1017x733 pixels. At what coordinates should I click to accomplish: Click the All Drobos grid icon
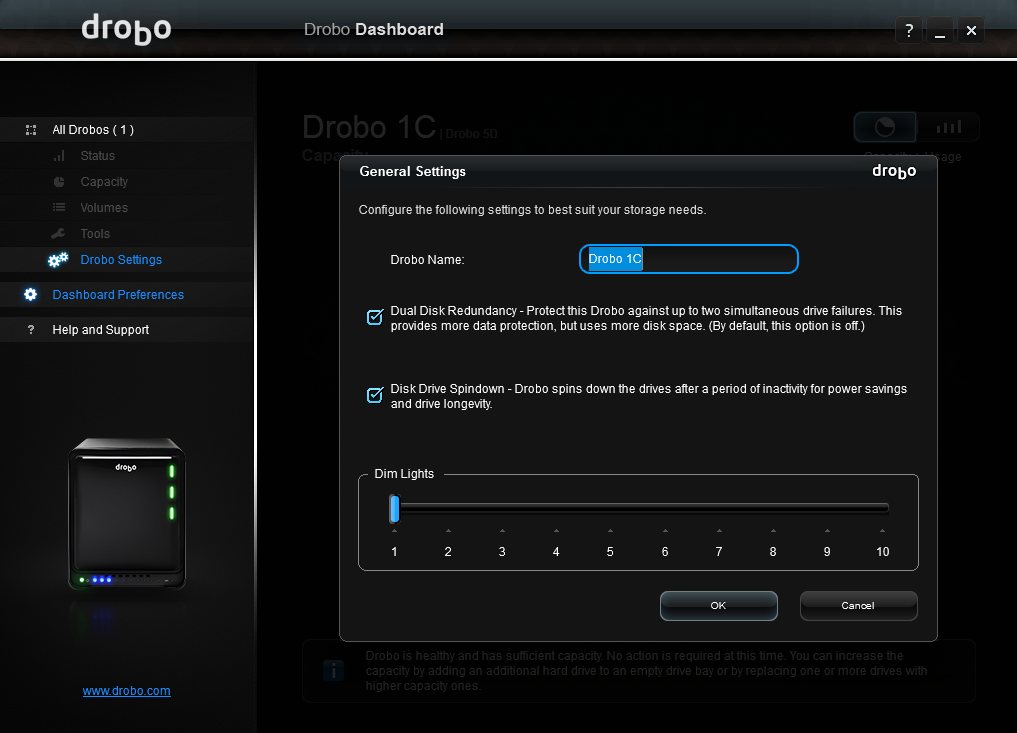(30, 130)
